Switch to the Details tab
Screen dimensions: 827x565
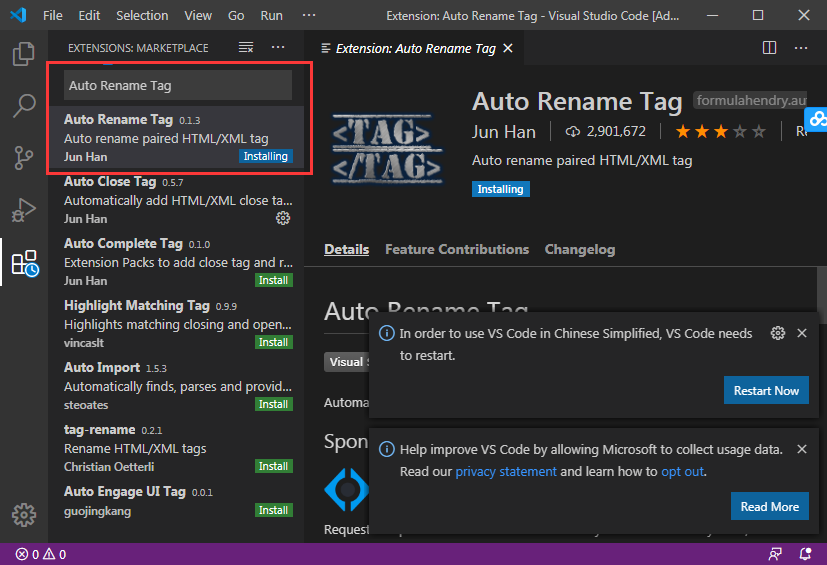347,249
